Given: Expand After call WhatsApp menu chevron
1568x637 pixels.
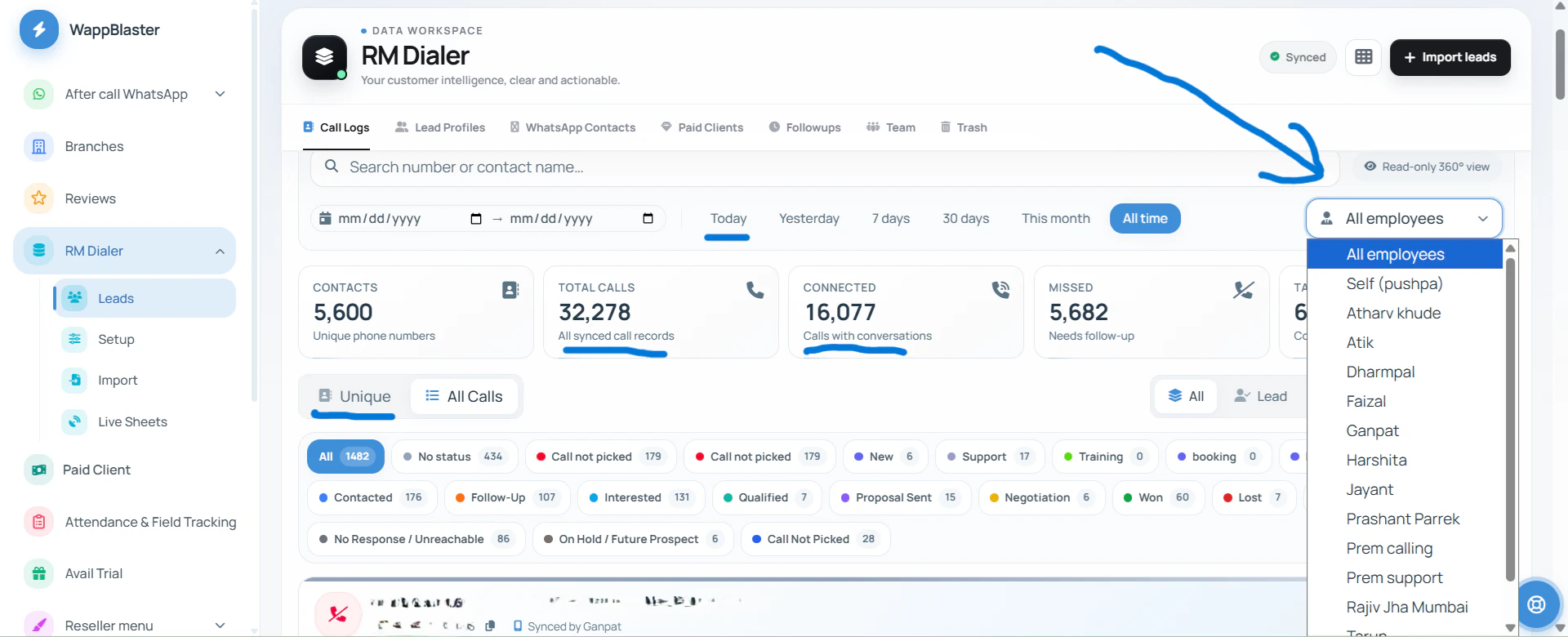Looking at the screenshot, I should [220, 94].
